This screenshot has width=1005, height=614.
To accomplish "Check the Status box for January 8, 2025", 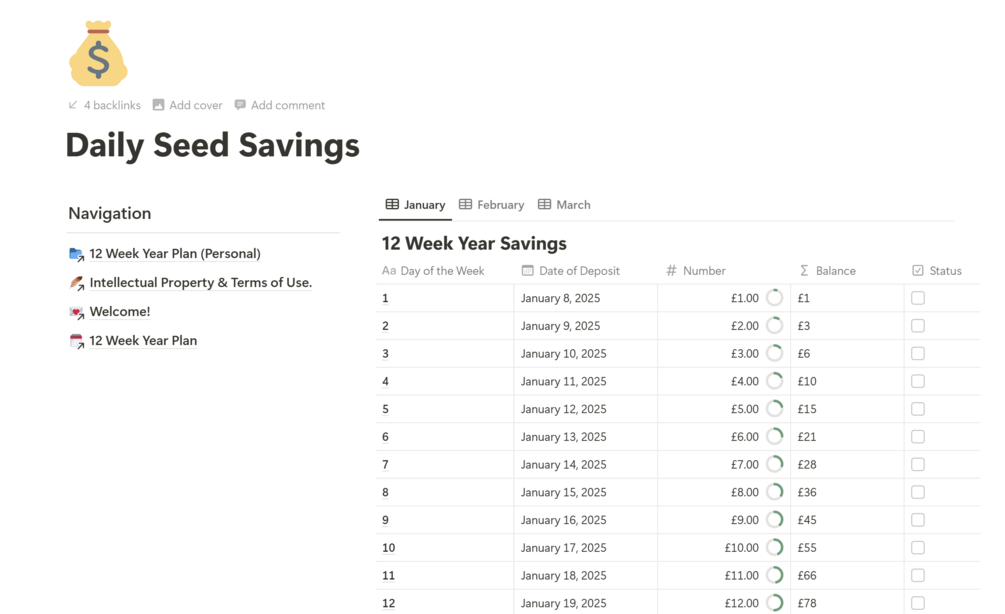I will click(x=918, y=298).
